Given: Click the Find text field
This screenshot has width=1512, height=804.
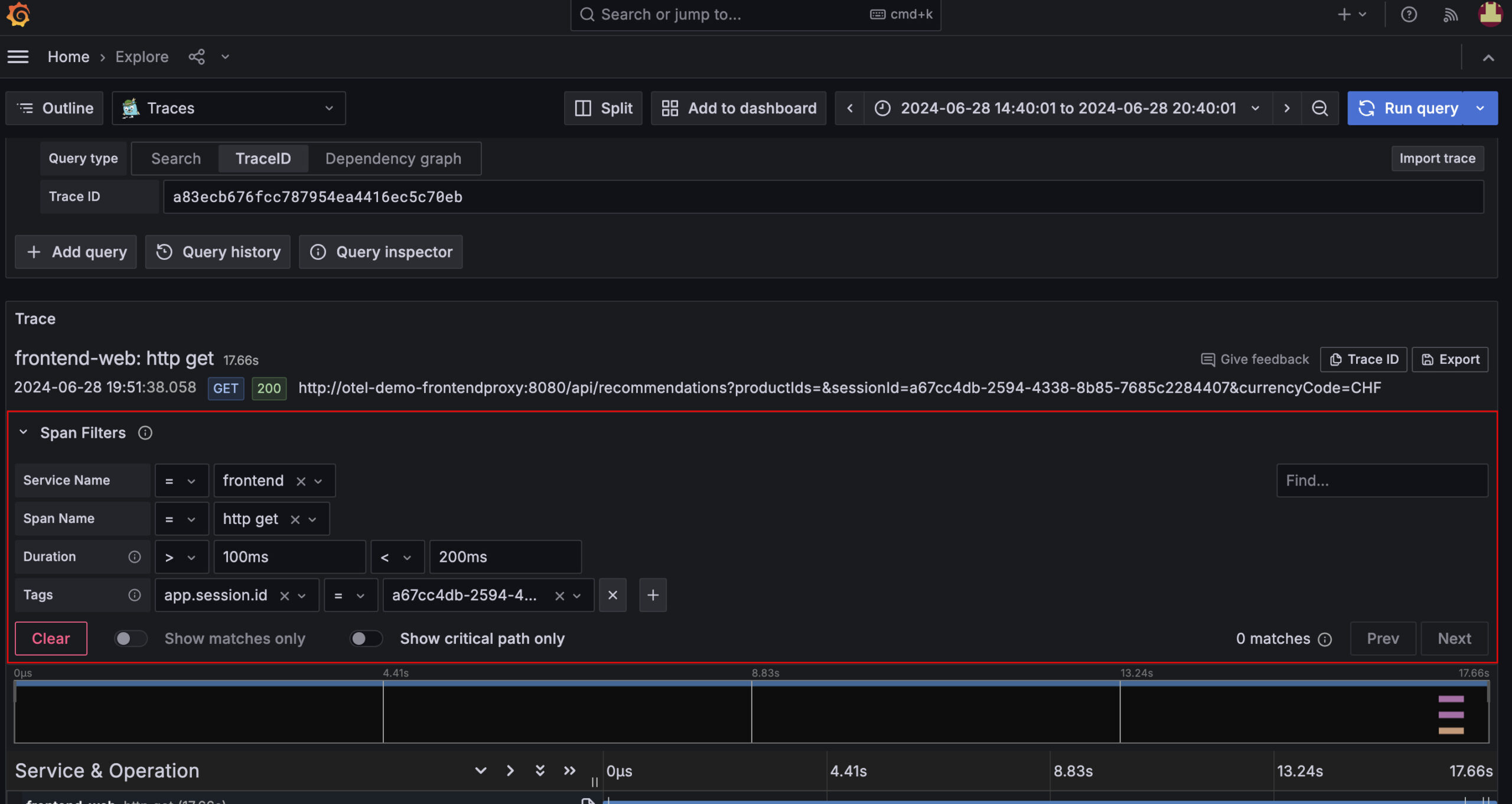Looking at the screenshot, I should click(1382, 480).
